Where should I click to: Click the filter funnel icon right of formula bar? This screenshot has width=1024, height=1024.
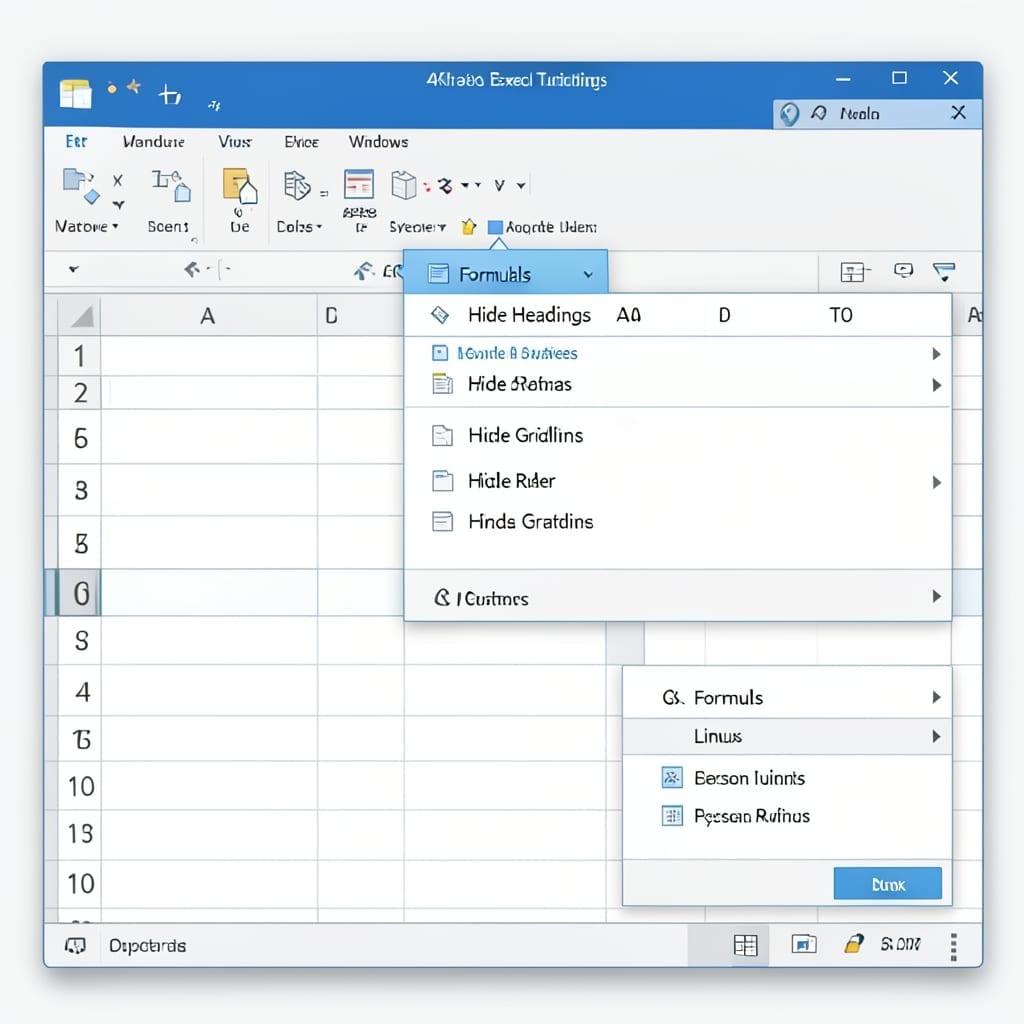click(944, 272)
